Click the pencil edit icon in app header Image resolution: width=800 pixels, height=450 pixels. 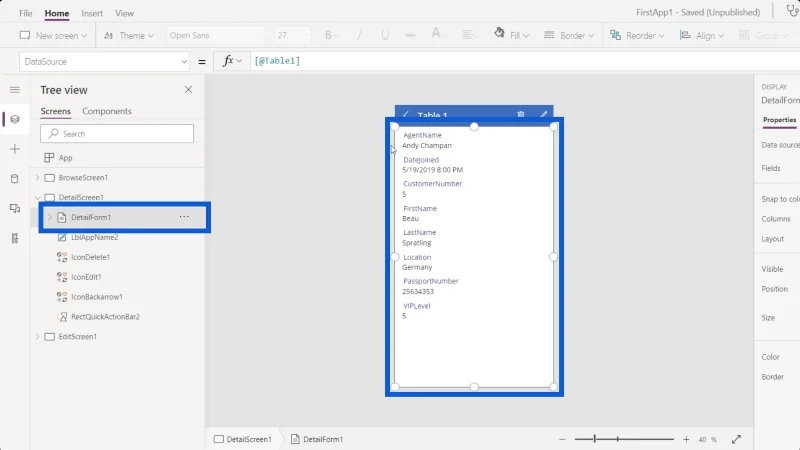(543, 114)
